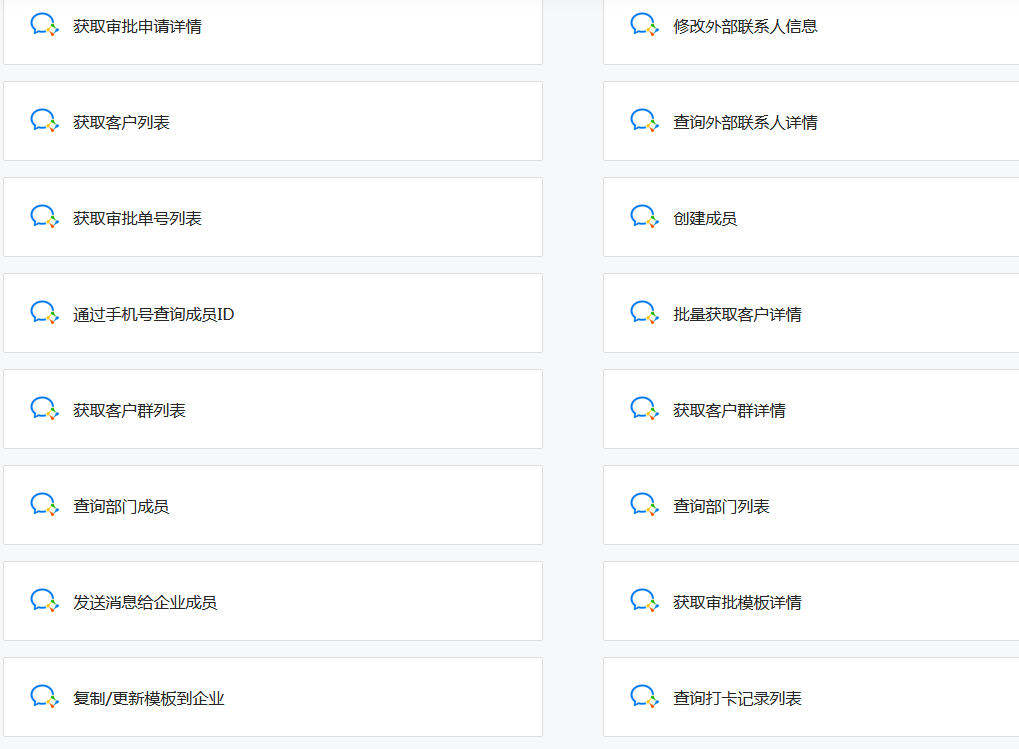Select 修改外部联系人信息 action

pos(811,32)
